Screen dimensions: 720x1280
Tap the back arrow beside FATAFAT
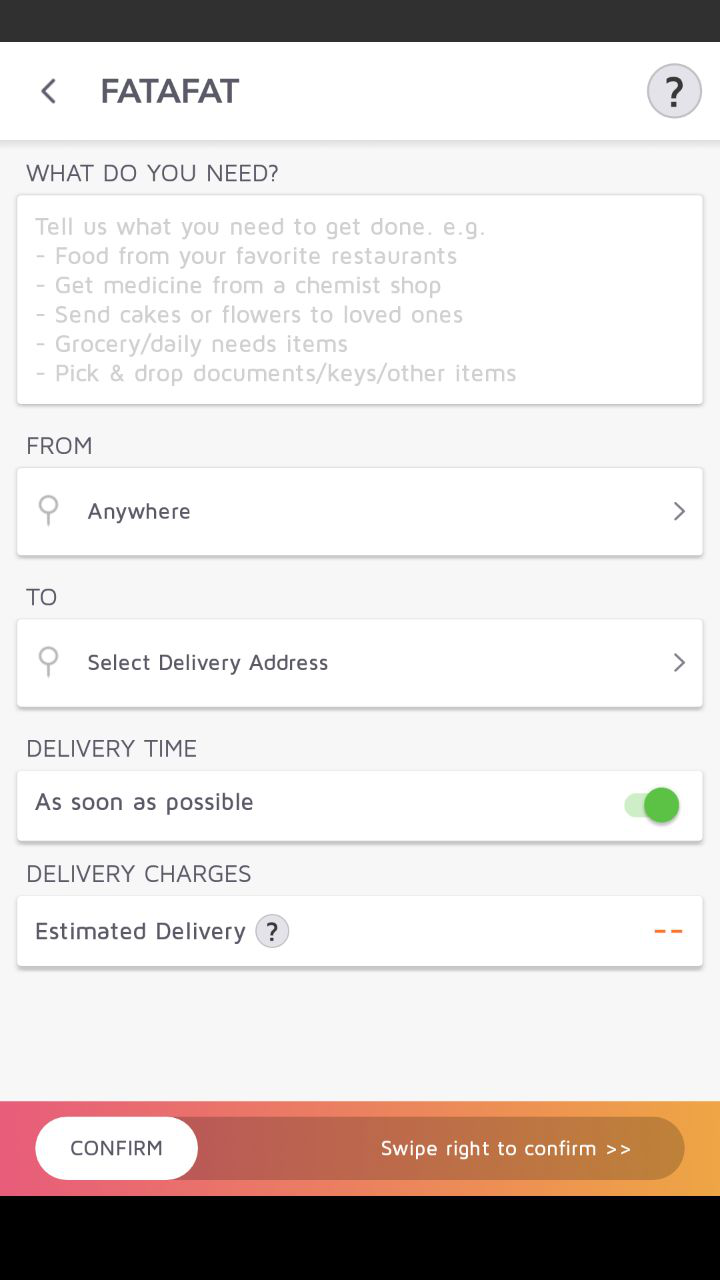point(48,91)
